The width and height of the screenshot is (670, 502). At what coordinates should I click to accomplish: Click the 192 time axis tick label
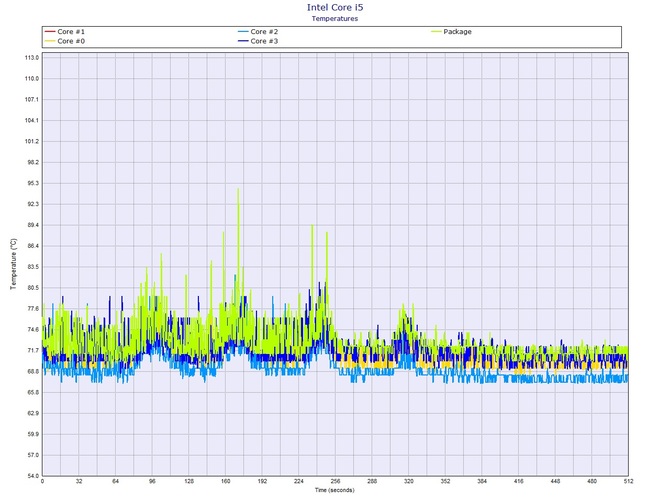click(262, 481)
